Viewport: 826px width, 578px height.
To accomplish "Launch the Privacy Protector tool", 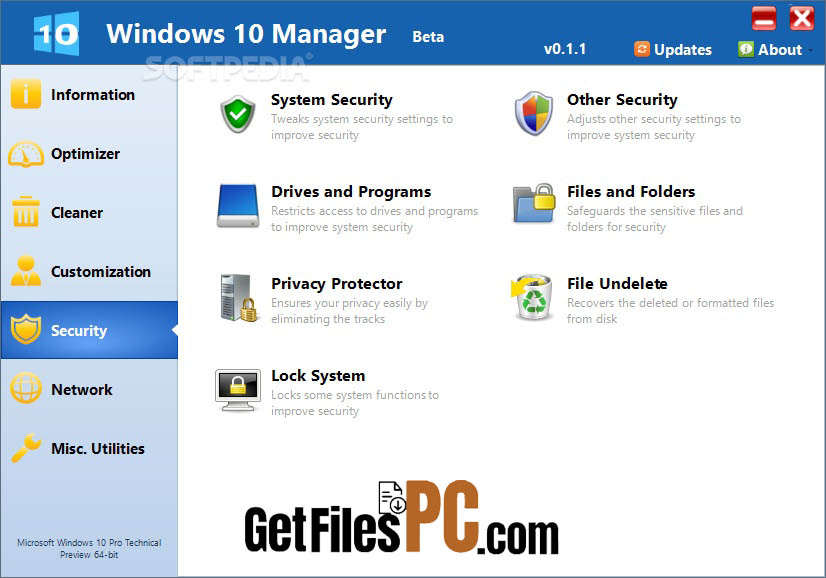I will (337, 284).
